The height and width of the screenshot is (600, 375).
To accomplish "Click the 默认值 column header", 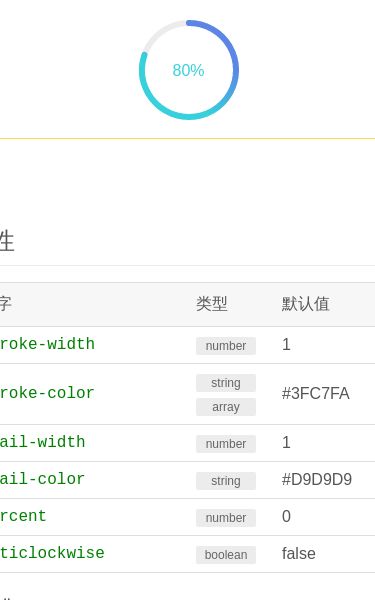I will [x=305, y=304].
